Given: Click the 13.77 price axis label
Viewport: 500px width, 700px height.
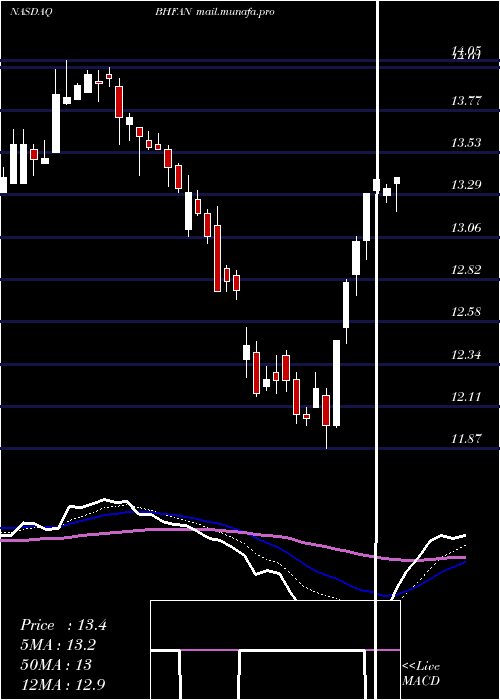Looking at the screenshot, I should click(466, 101).
